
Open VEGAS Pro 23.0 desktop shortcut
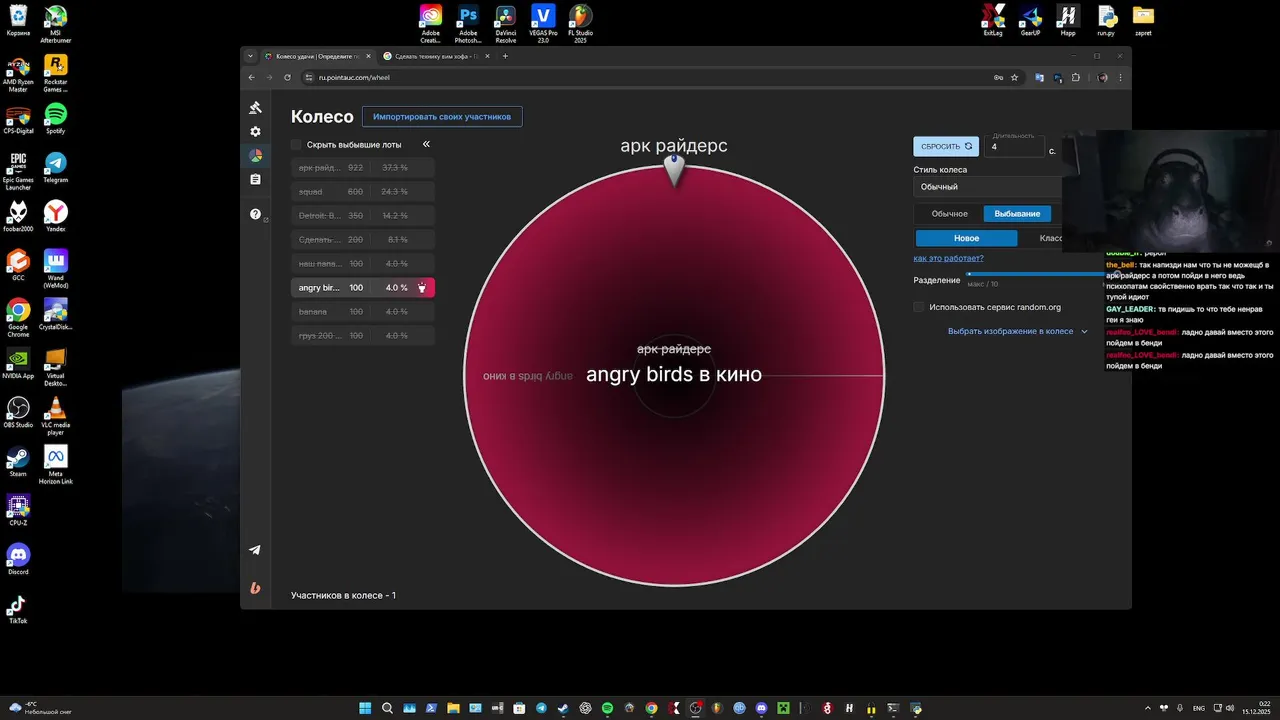pyautogui.click(x=543, y=24)
